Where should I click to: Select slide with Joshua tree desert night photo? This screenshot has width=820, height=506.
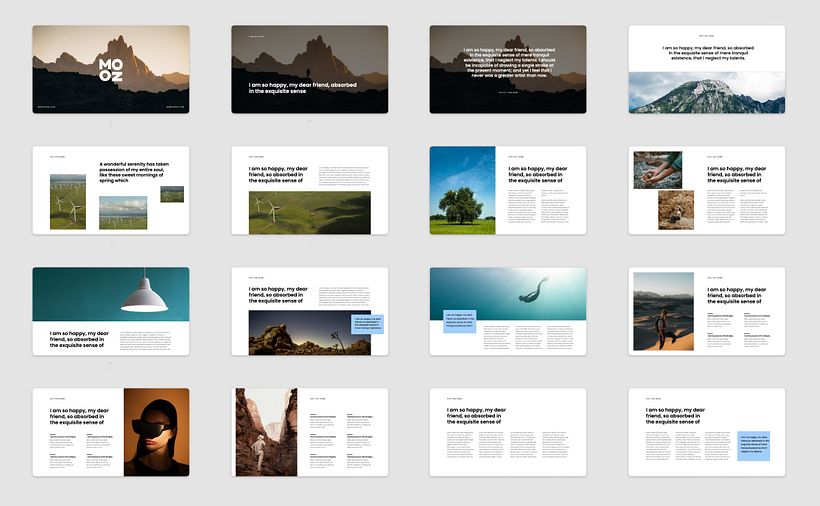pyautogui.click(x=310, y=312)
